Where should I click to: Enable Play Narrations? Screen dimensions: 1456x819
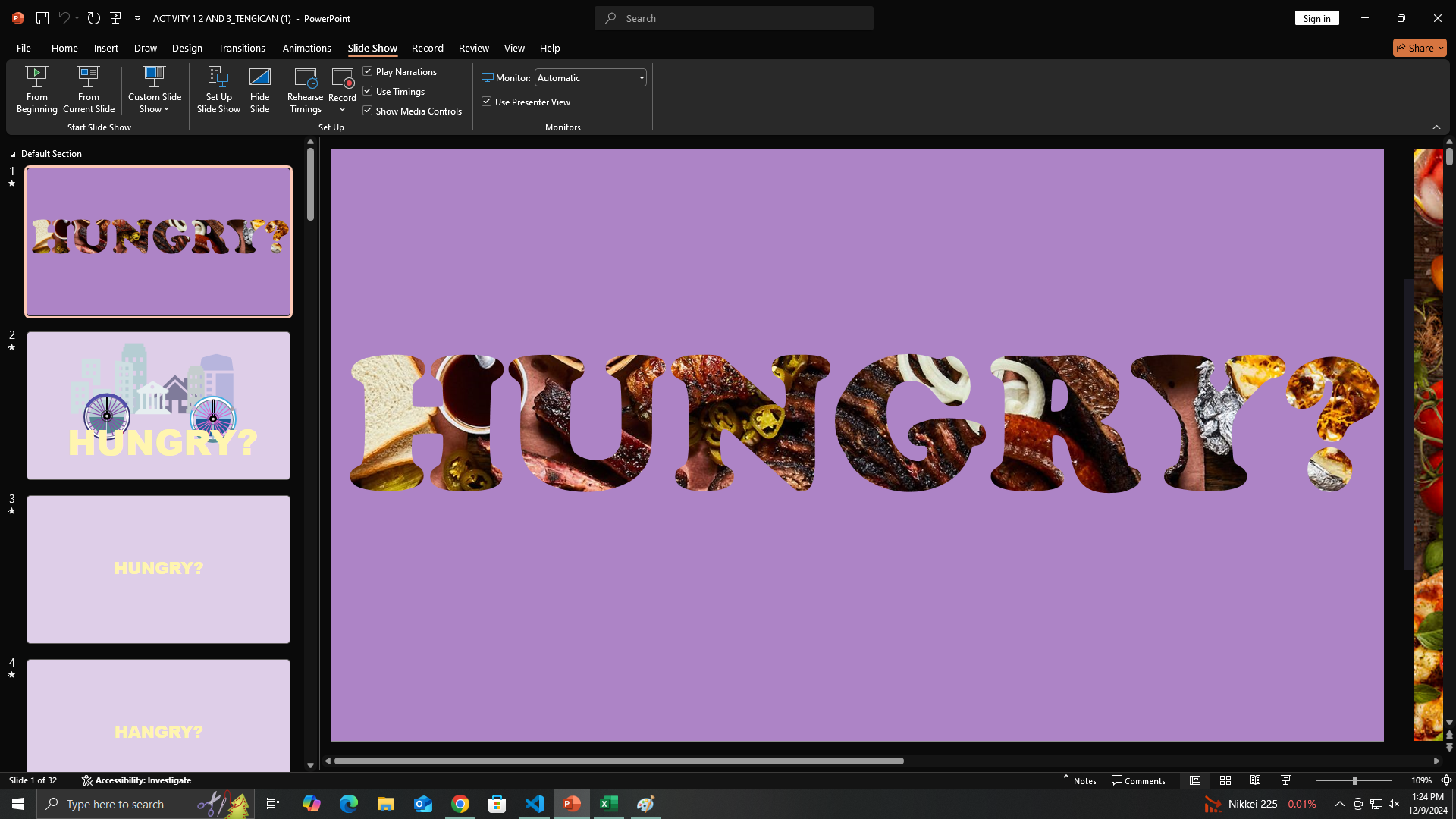point(368,71)
